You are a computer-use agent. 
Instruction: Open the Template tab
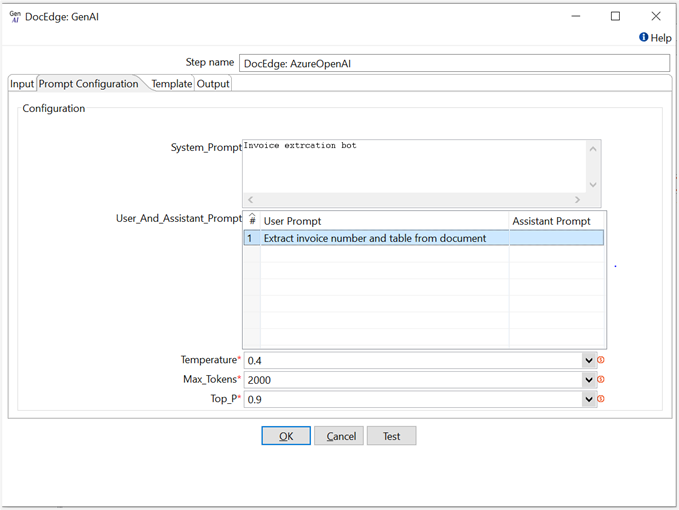(171, 84)
